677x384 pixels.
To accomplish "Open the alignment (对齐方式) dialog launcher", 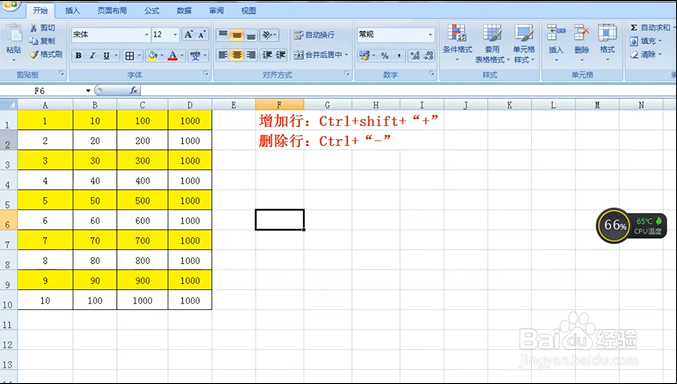I will tap(347, 74).
